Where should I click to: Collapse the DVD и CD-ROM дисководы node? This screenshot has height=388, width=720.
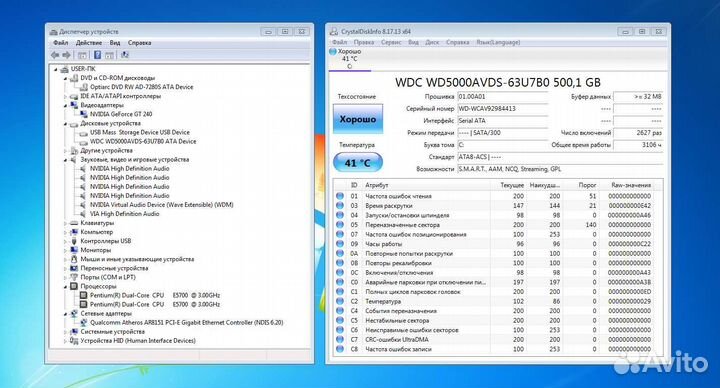pos(65,79)
